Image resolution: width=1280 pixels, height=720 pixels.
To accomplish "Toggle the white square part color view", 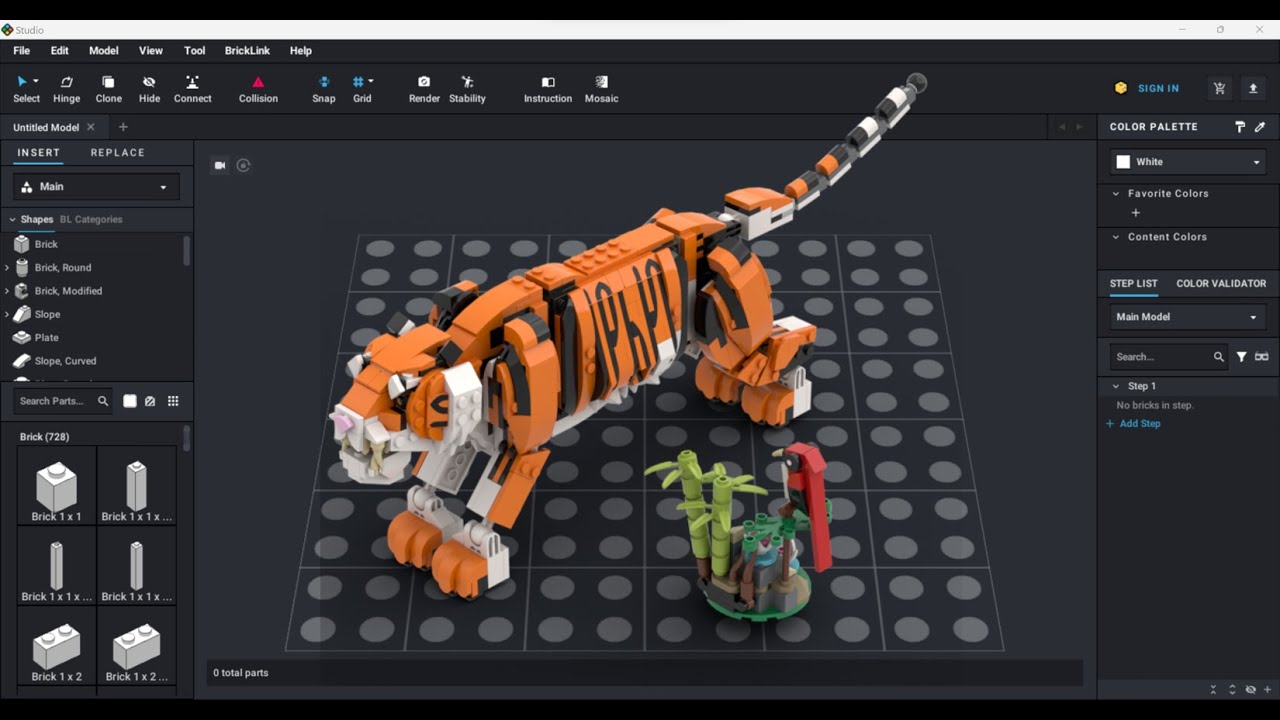I will coord(130,401).
